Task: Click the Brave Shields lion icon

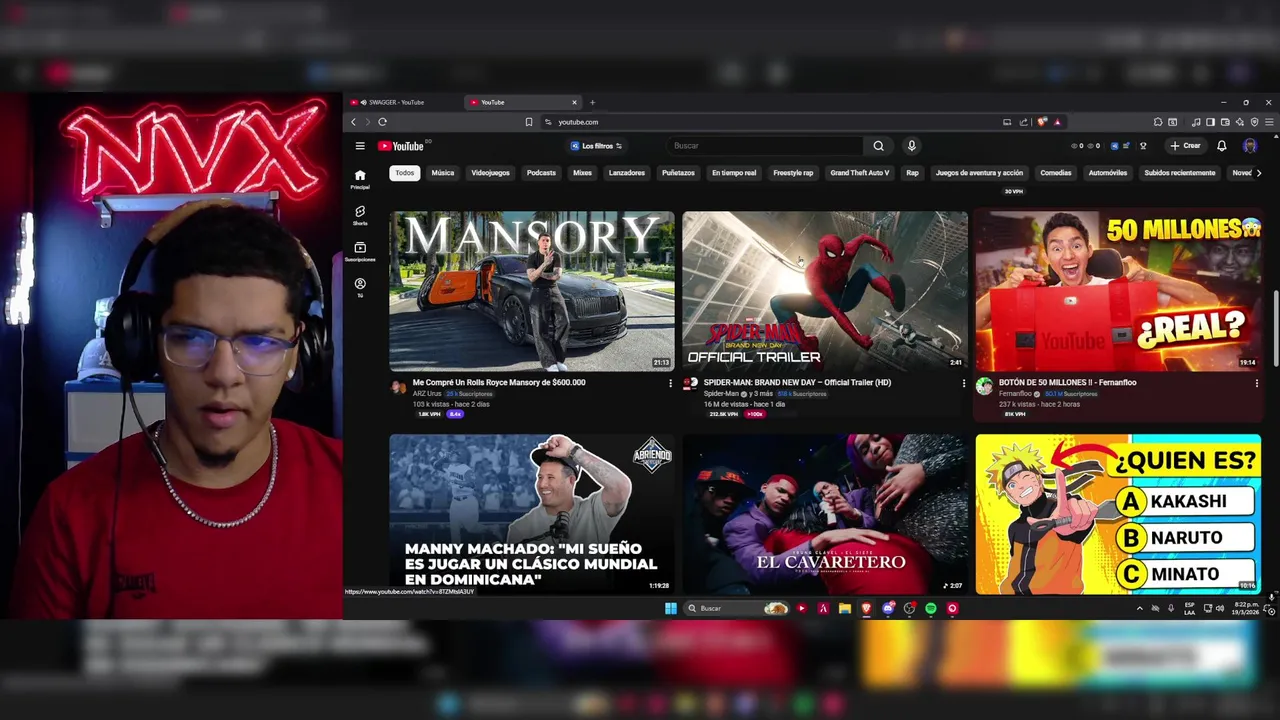Action: tap(1043, 122)
